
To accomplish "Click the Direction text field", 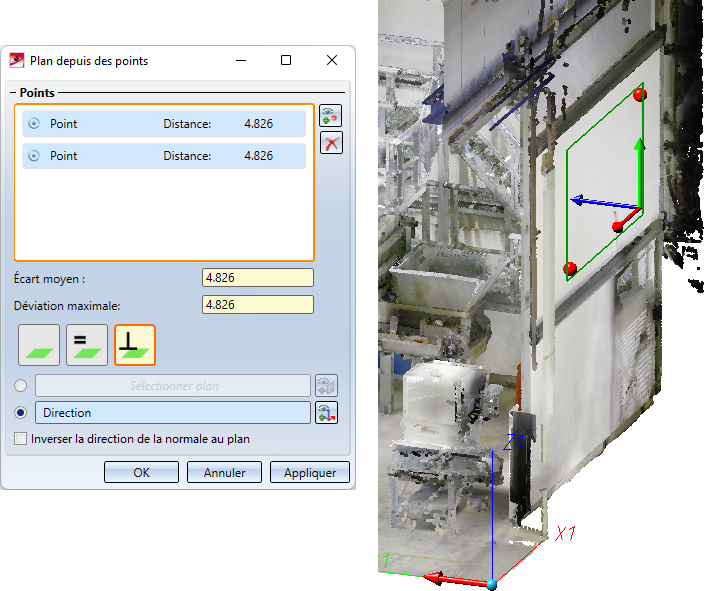I will 172,412.
